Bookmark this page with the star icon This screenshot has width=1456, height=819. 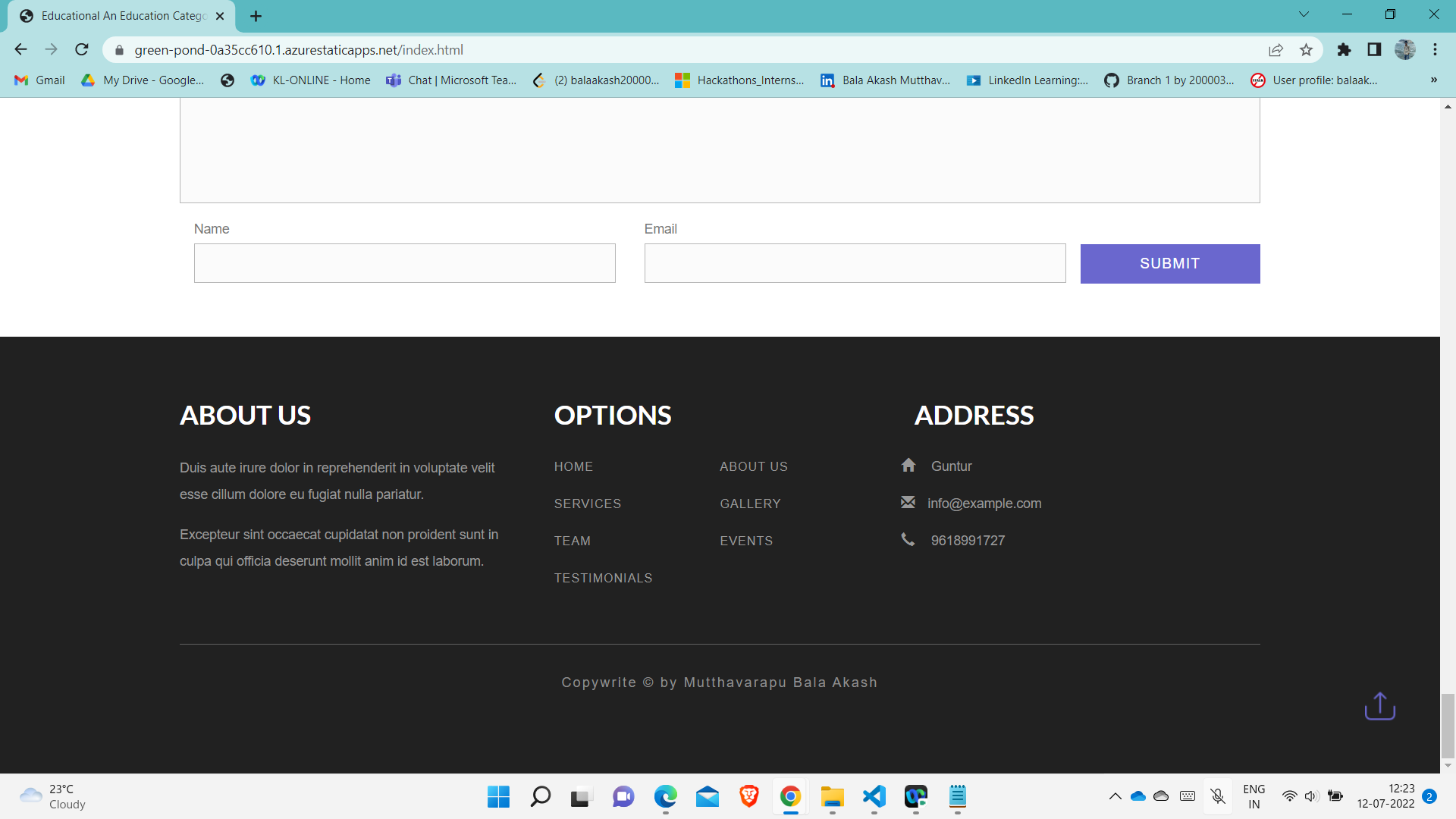click(x=1306, y=49)
